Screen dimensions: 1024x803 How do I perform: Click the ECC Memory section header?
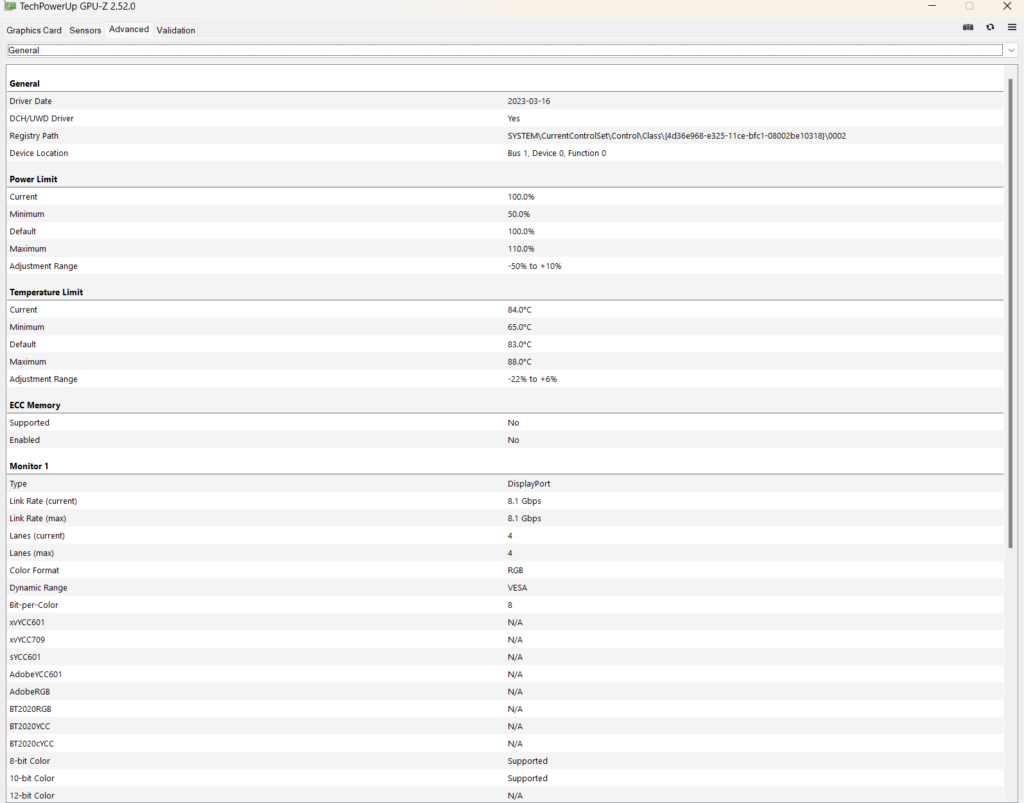(35, 405)
